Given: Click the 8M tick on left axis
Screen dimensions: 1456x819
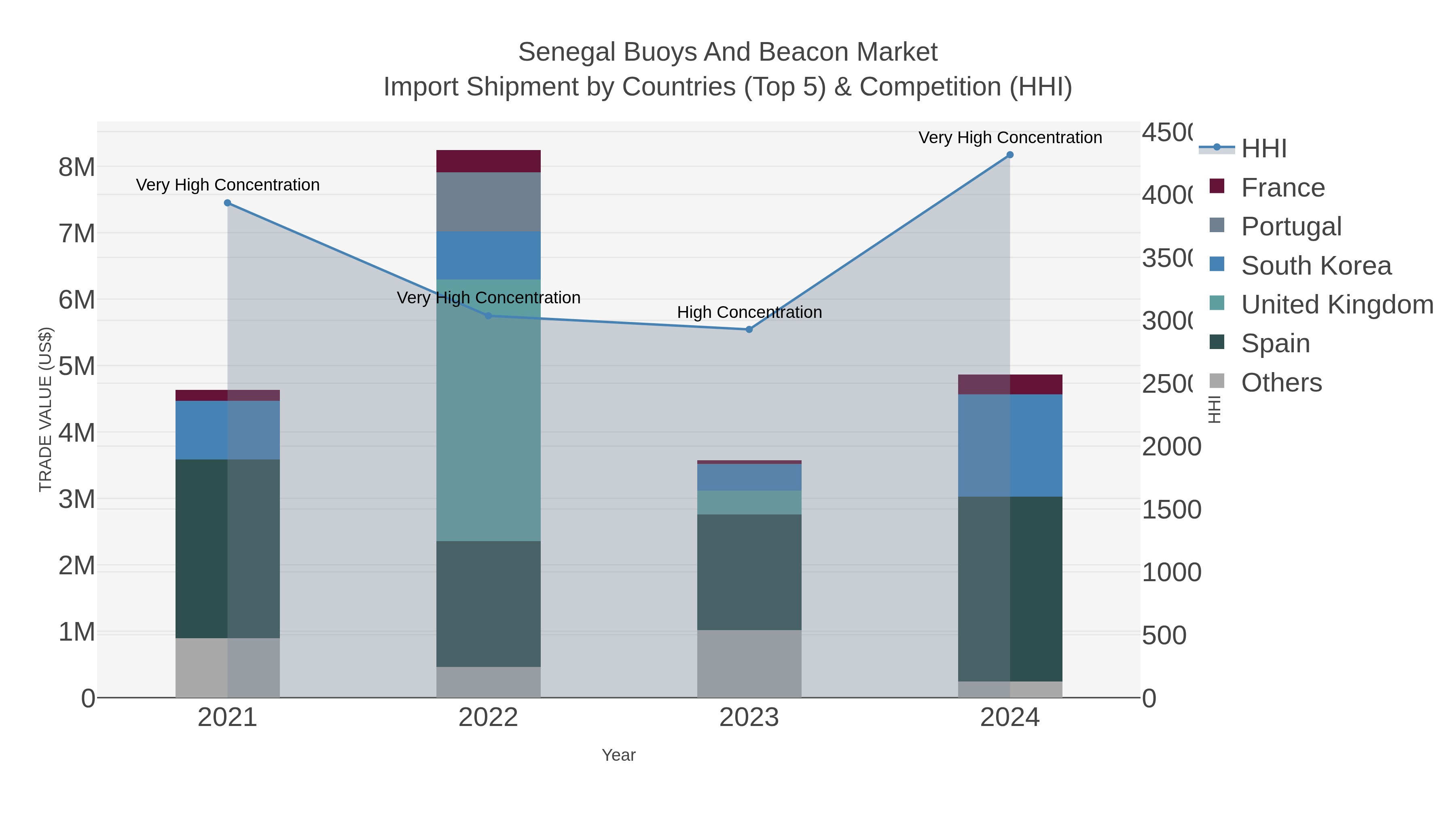Looking at the screenshot, I should tap(77, 167).
